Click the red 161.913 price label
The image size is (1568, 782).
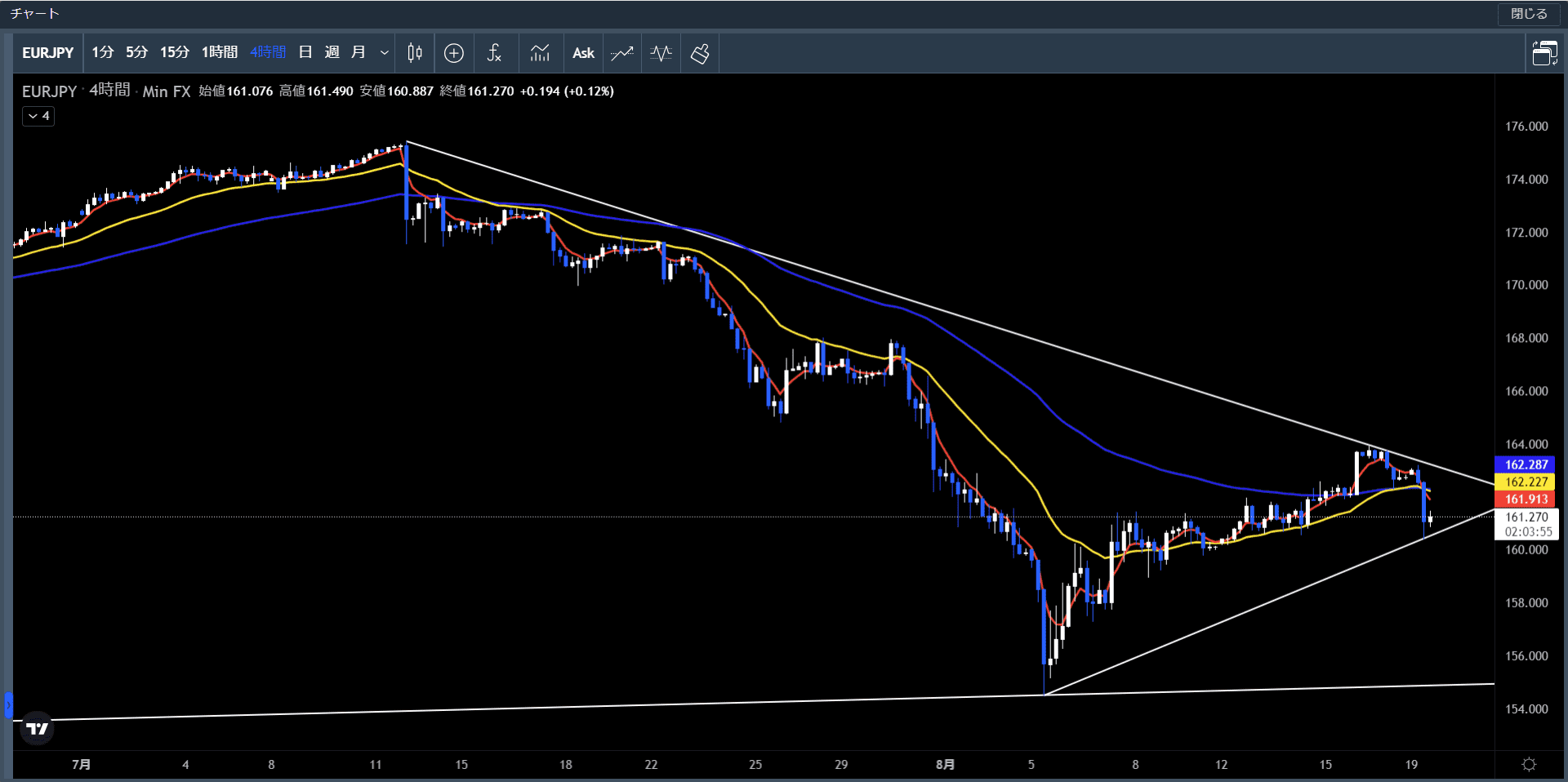(1526, 499)
